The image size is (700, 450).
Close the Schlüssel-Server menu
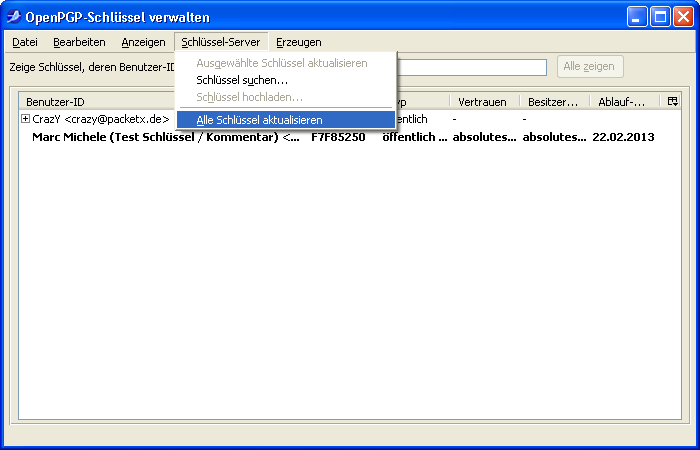[x=221, y=42]
